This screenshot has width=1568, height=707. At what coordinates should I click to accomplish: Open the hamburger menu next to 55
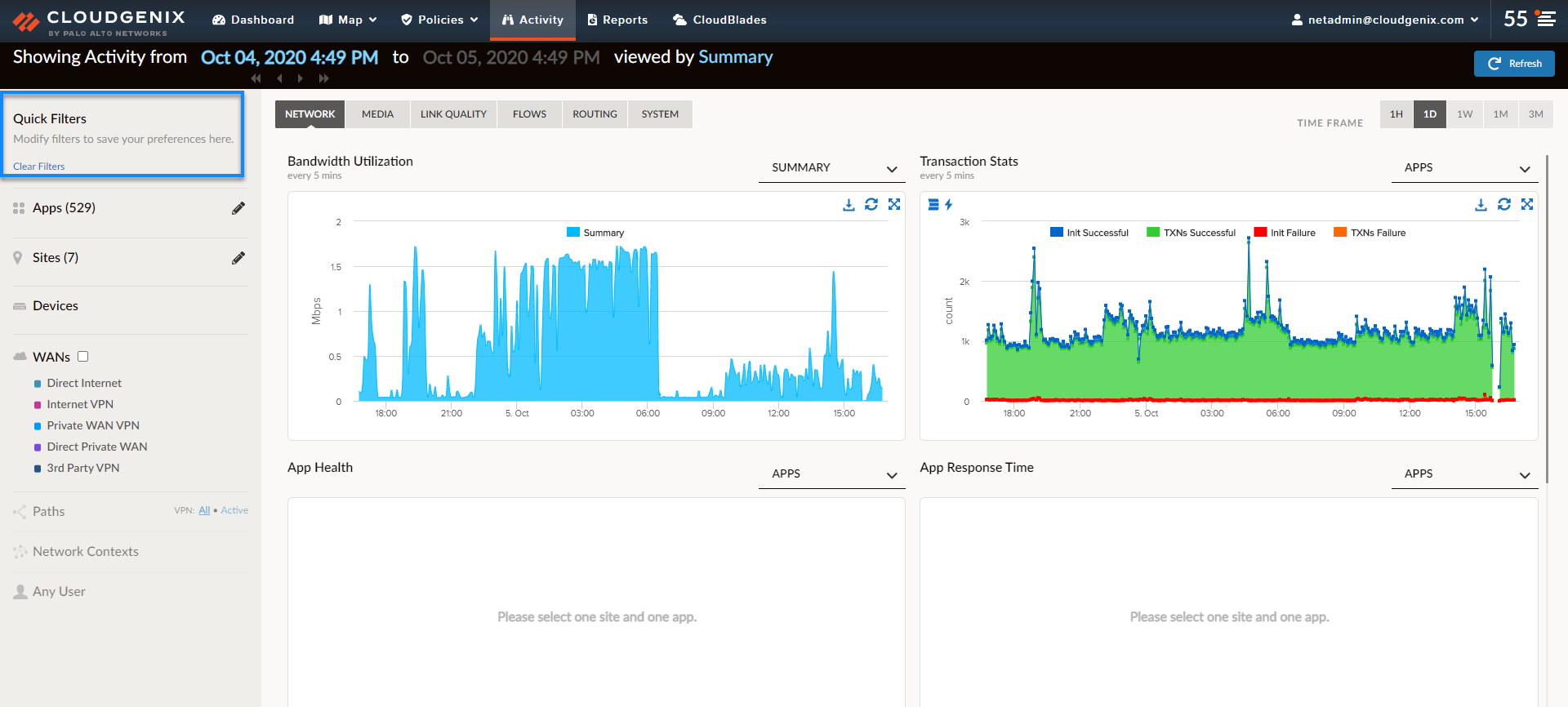pos(1546,19)
